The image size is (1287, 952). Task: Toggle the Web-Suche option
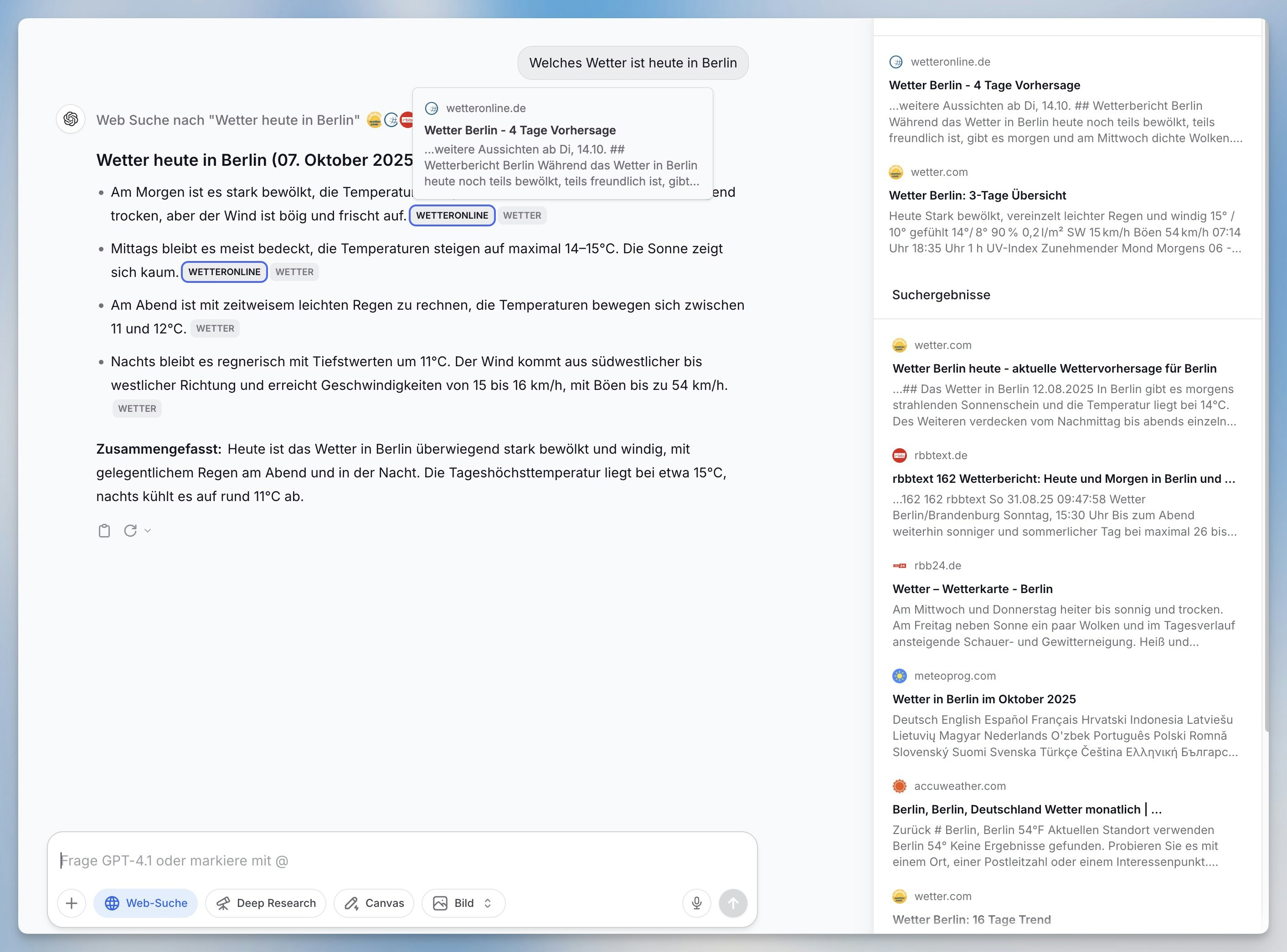(146, 903)
